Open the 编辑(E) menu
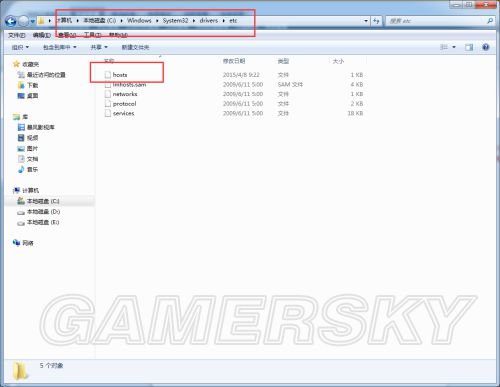Image resolution: width=500 pixels, height=387 pixels. click(x=42, y=35)
